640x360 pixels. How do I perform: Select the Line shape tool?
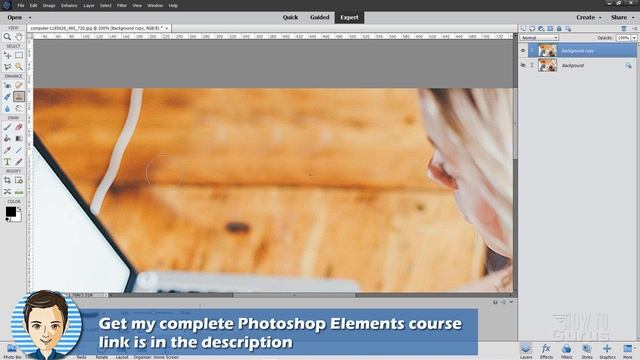coord(19,150)
